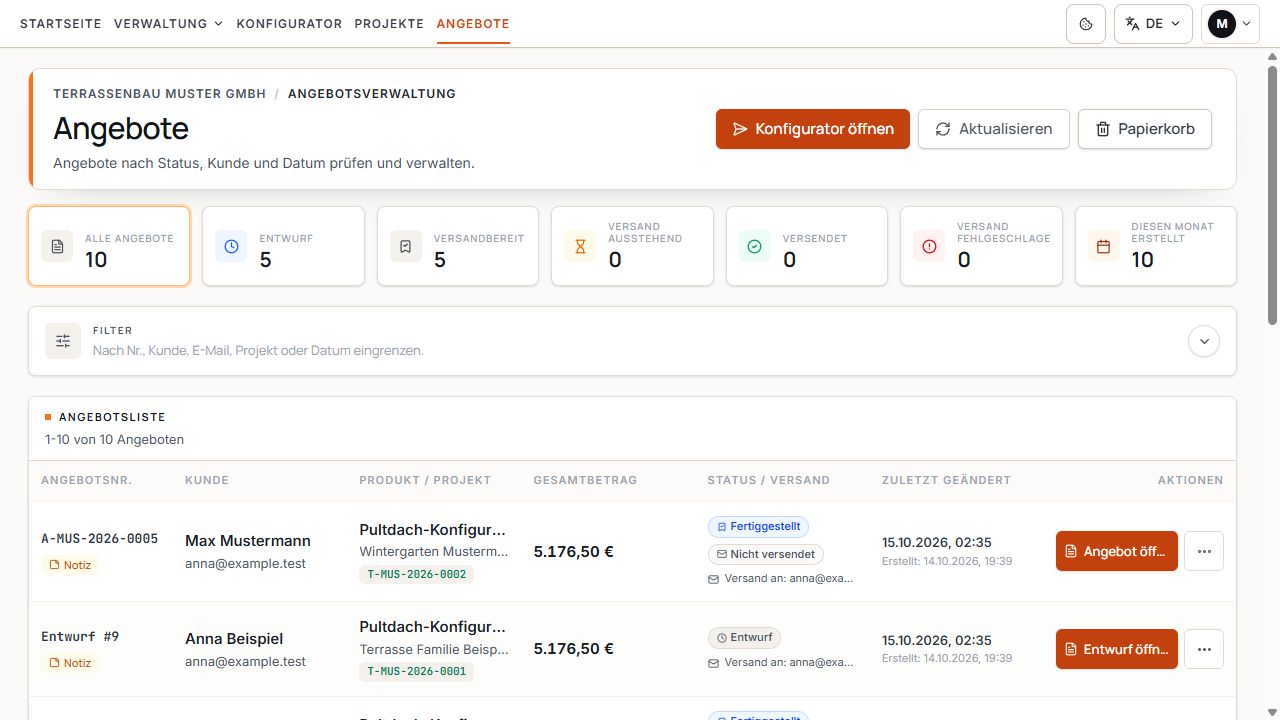Filter by Versandbereit card icon
1280x720 pixels.
[x=406, y=246]
